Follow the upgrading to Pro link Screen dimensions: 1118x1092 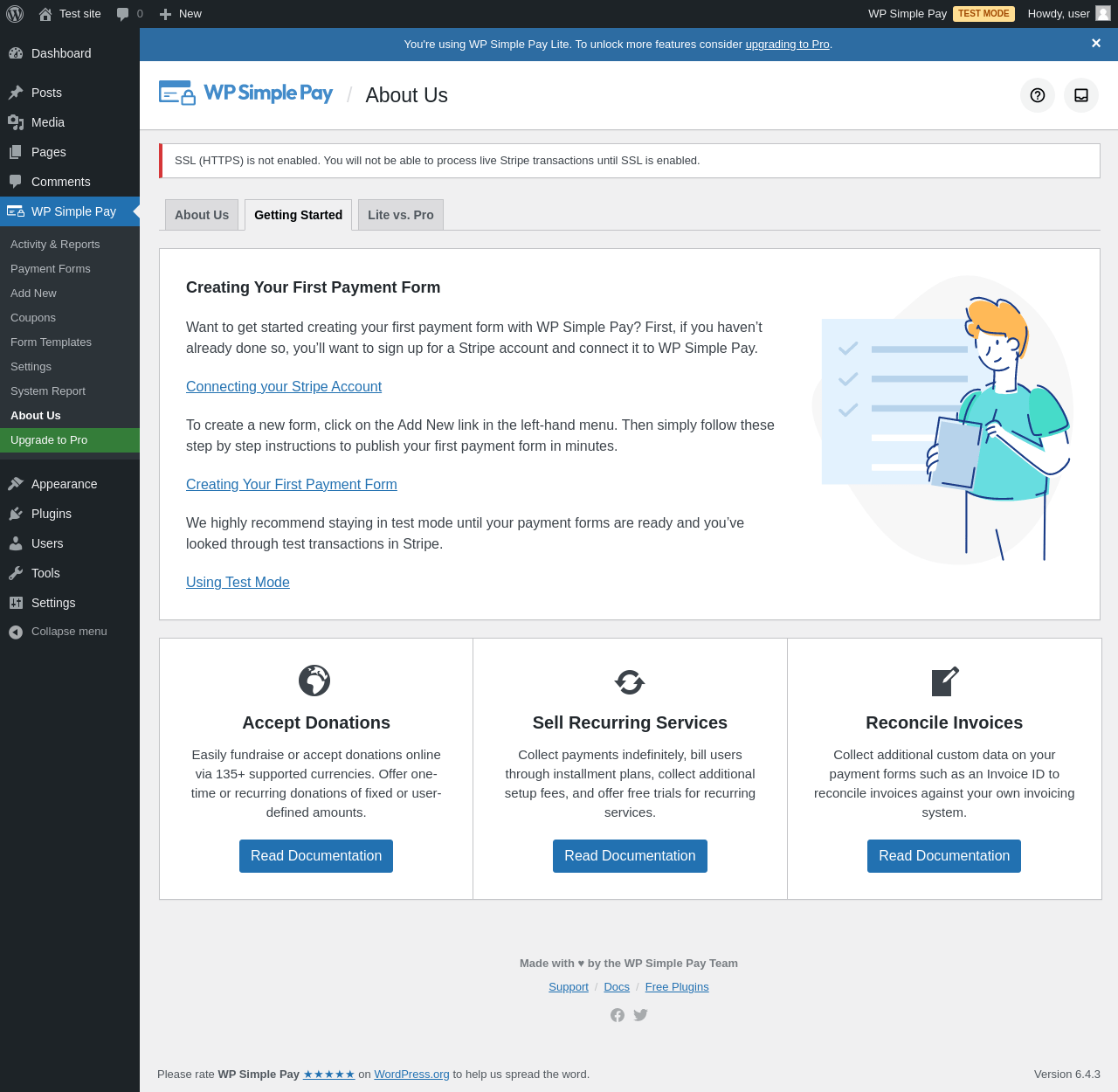(x=787, y=45)
